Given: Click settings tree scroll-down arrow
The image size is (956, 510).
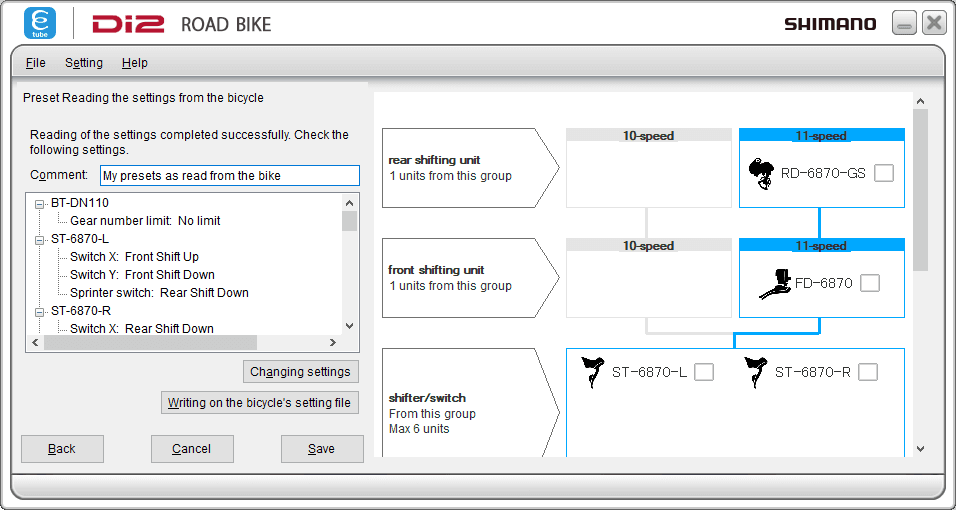Looking at the screenshot, I should click(349, 326).
